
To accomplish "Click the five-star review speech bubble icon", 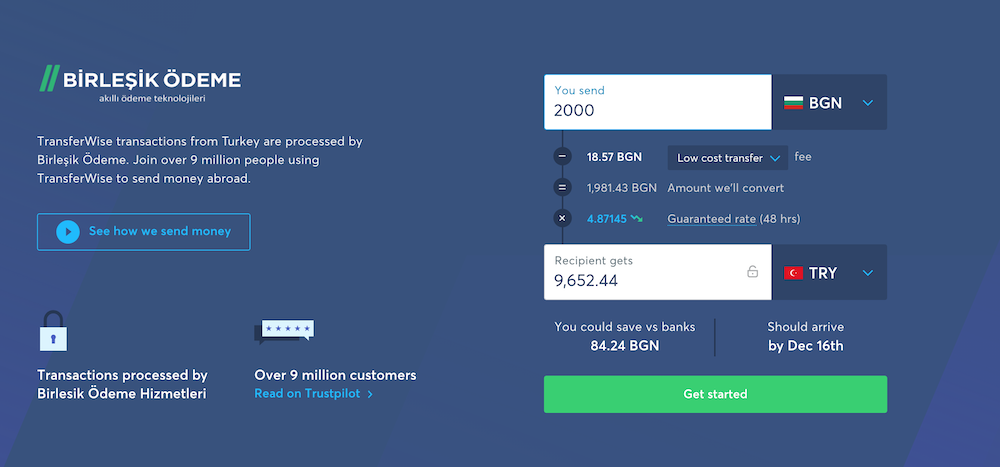I will point(284,332).
